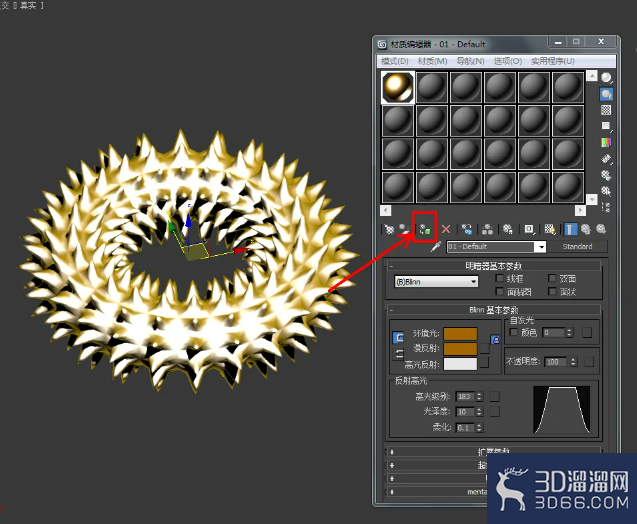
Task: Open the 环境光 ambient color swatch
Action: (460, 334)
